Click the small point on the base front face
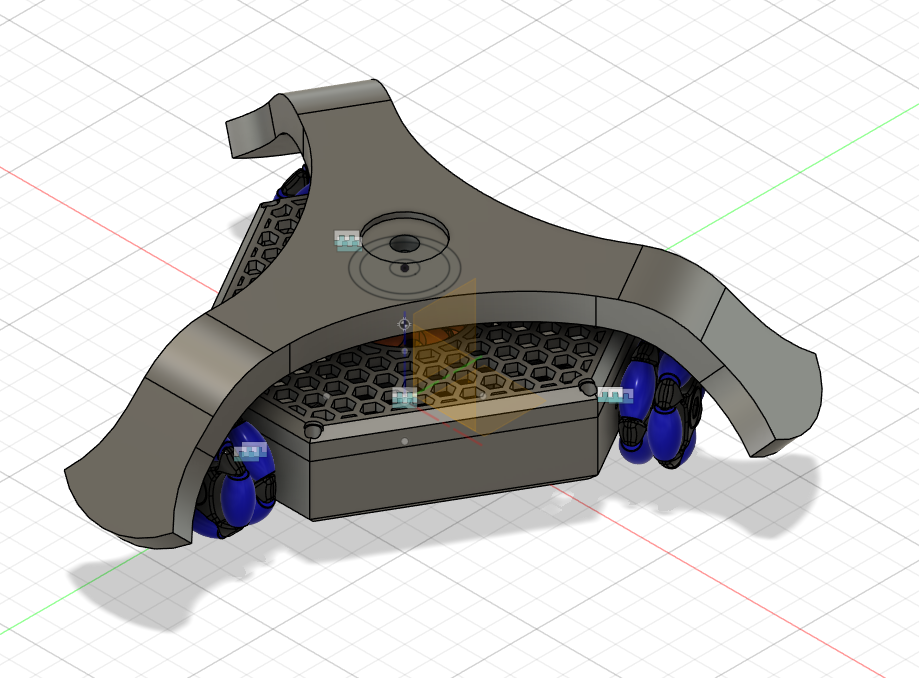Screen dimensions: 919x678 click(404, 441)
